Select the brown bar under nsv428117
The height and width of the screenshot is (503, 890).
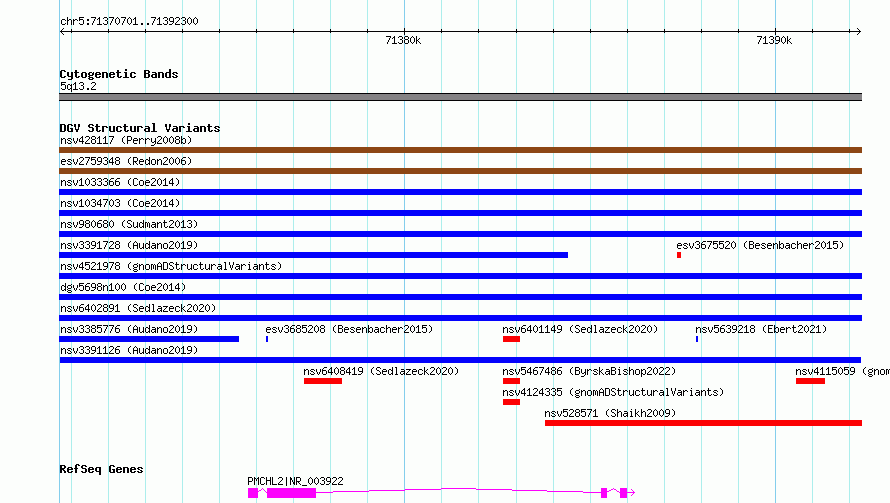[460, 150]
